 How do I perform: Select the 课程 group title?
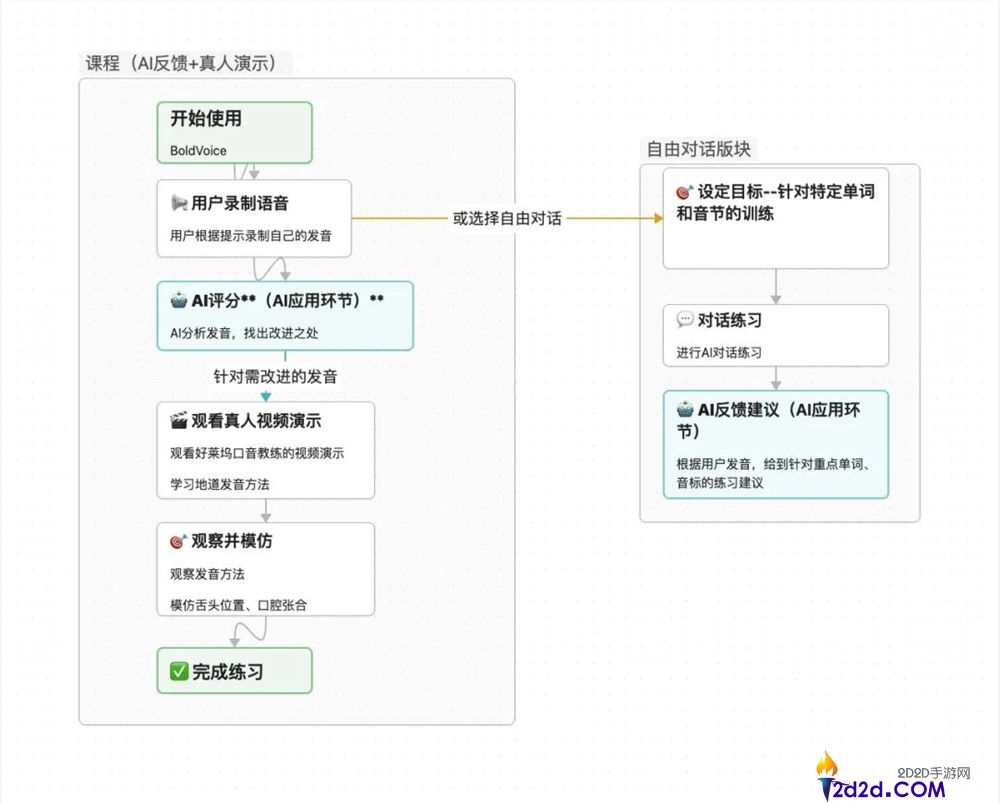[182, 62]
